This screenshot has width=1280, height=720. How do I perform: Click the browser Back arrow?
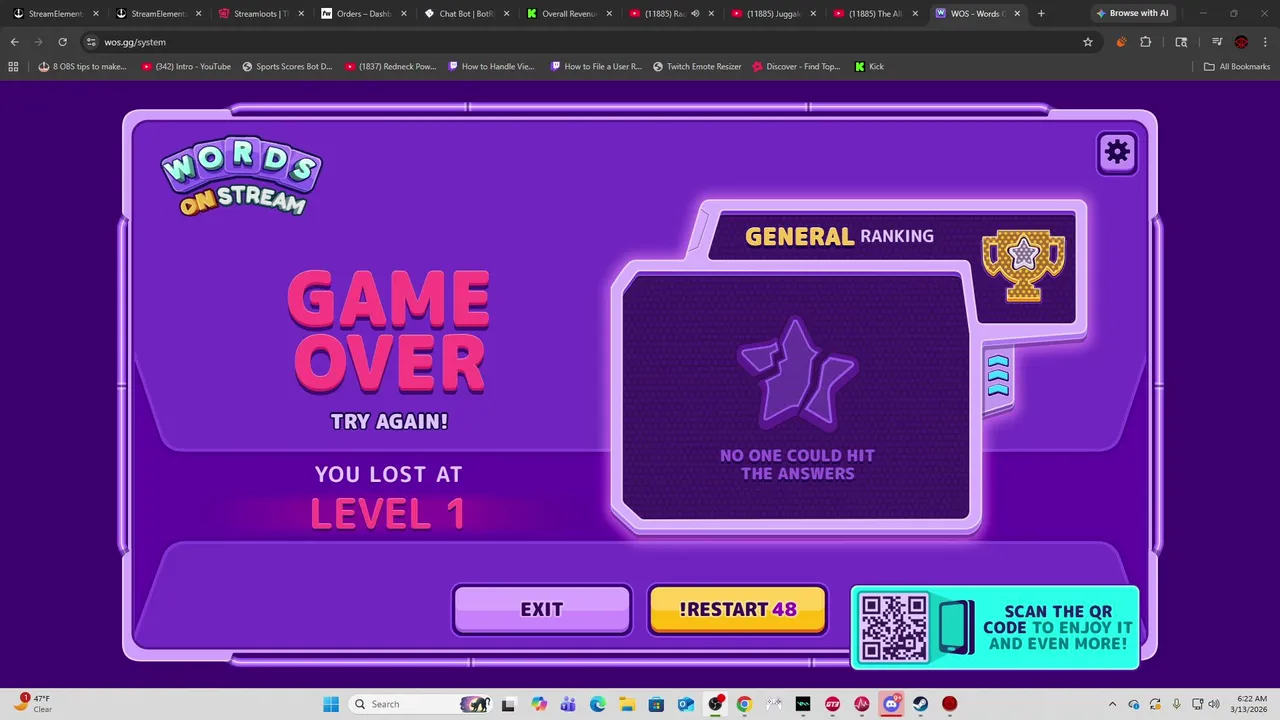15,42
